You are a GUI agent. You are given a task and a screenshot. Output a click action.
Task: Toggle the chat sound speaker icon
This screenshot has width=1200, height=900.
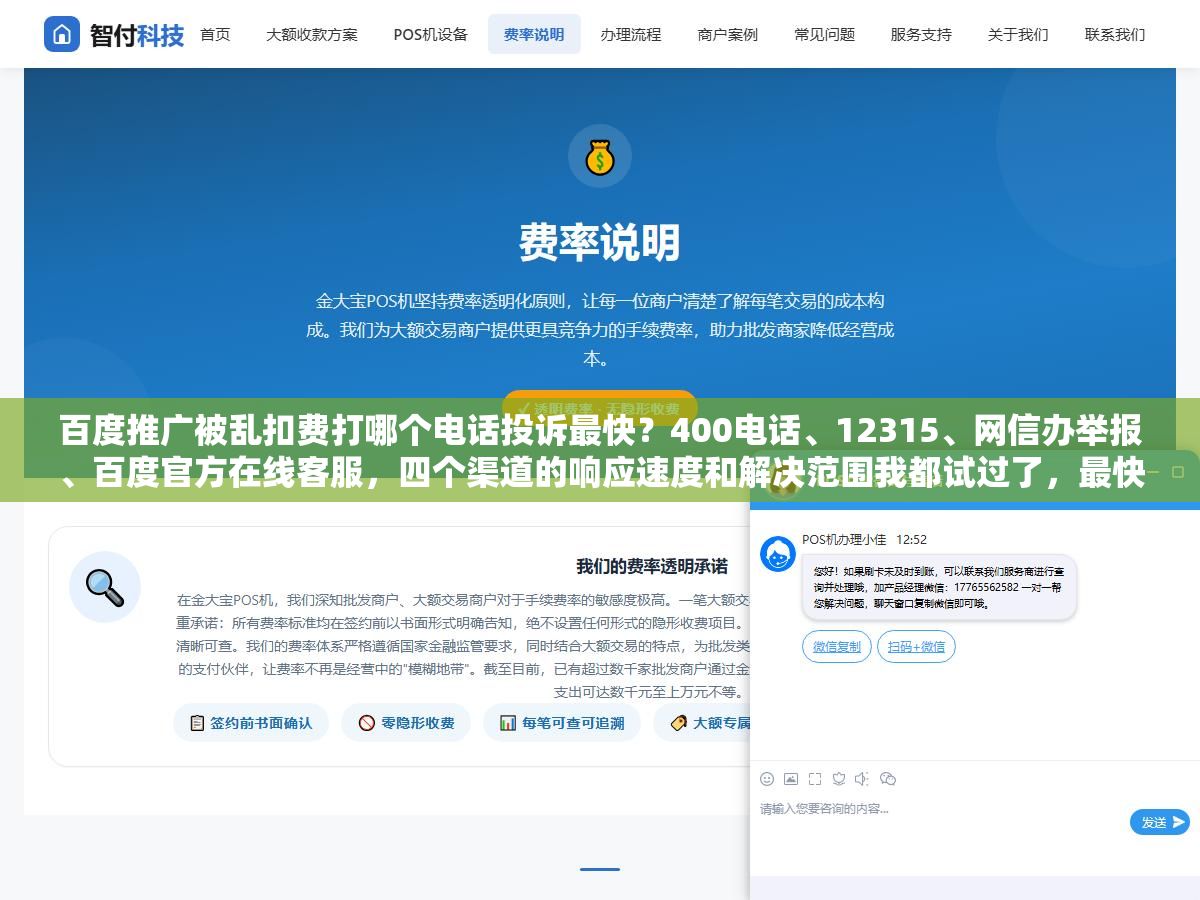pos(862,778)
